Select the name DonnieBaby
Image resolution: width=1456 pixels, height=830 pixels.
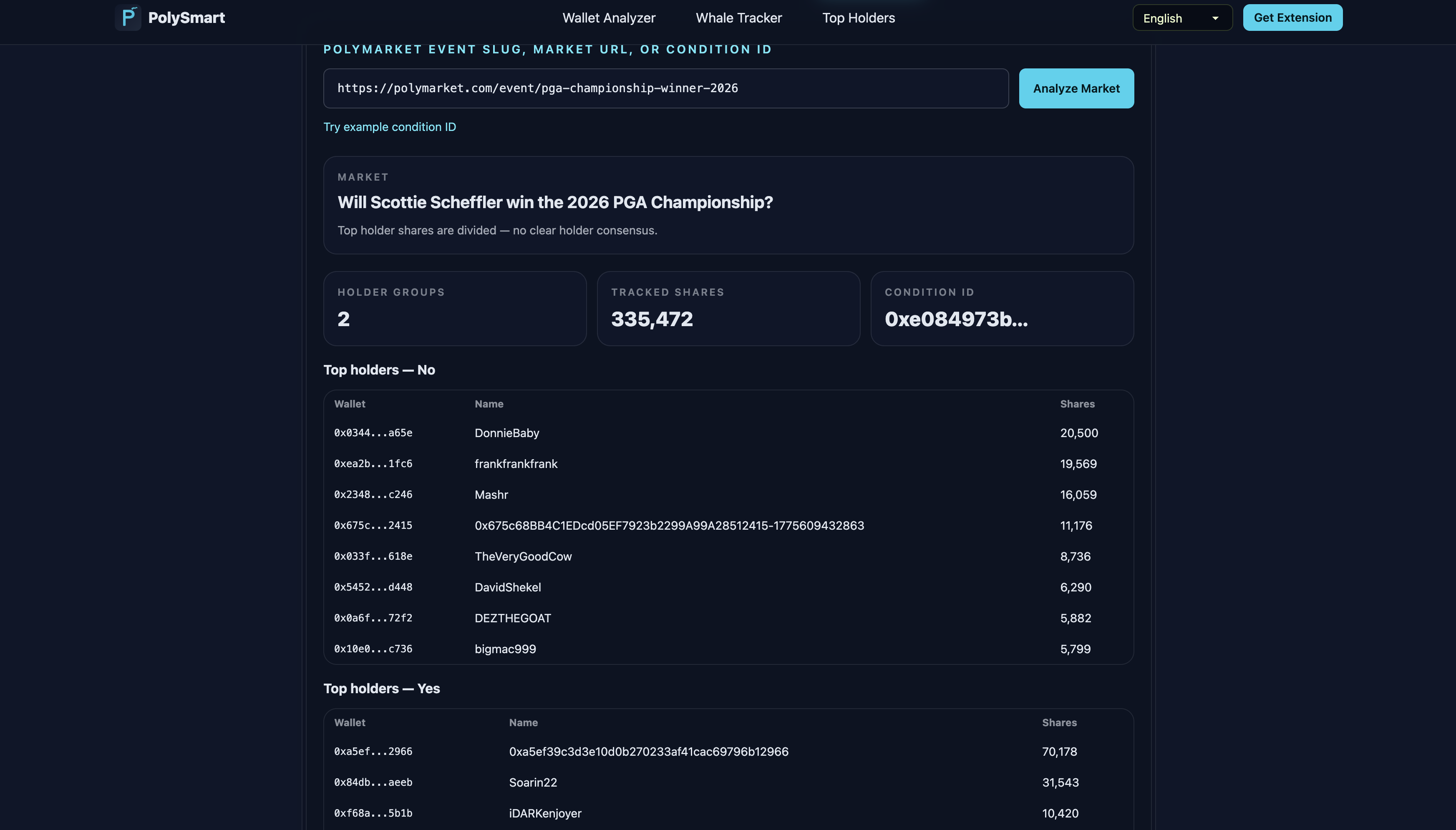(507, 433)
